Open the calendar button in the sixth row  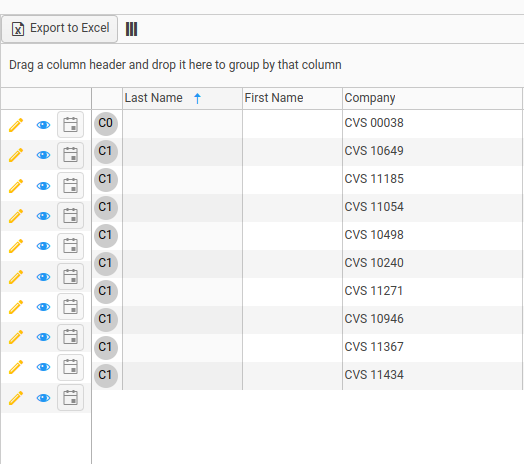[71, 276]
